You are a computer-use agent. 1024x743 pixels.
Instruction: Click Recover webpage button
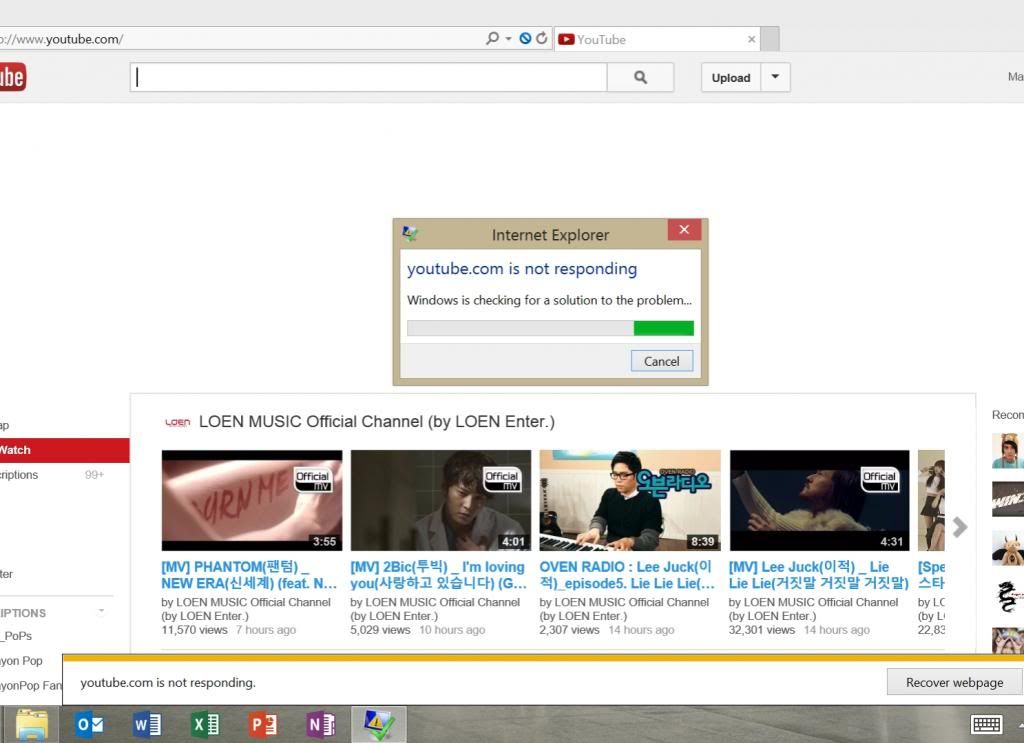954,682
